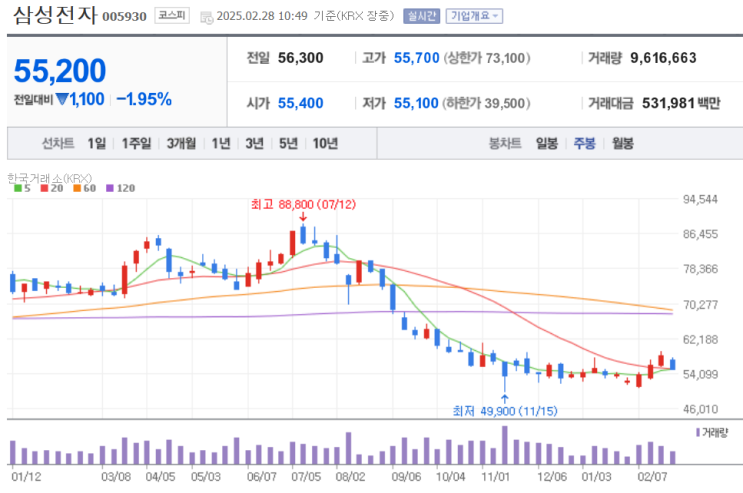Click the 94,544 y-axis label
The height and width of the screenshot is (493, 743).
point(700,199)
